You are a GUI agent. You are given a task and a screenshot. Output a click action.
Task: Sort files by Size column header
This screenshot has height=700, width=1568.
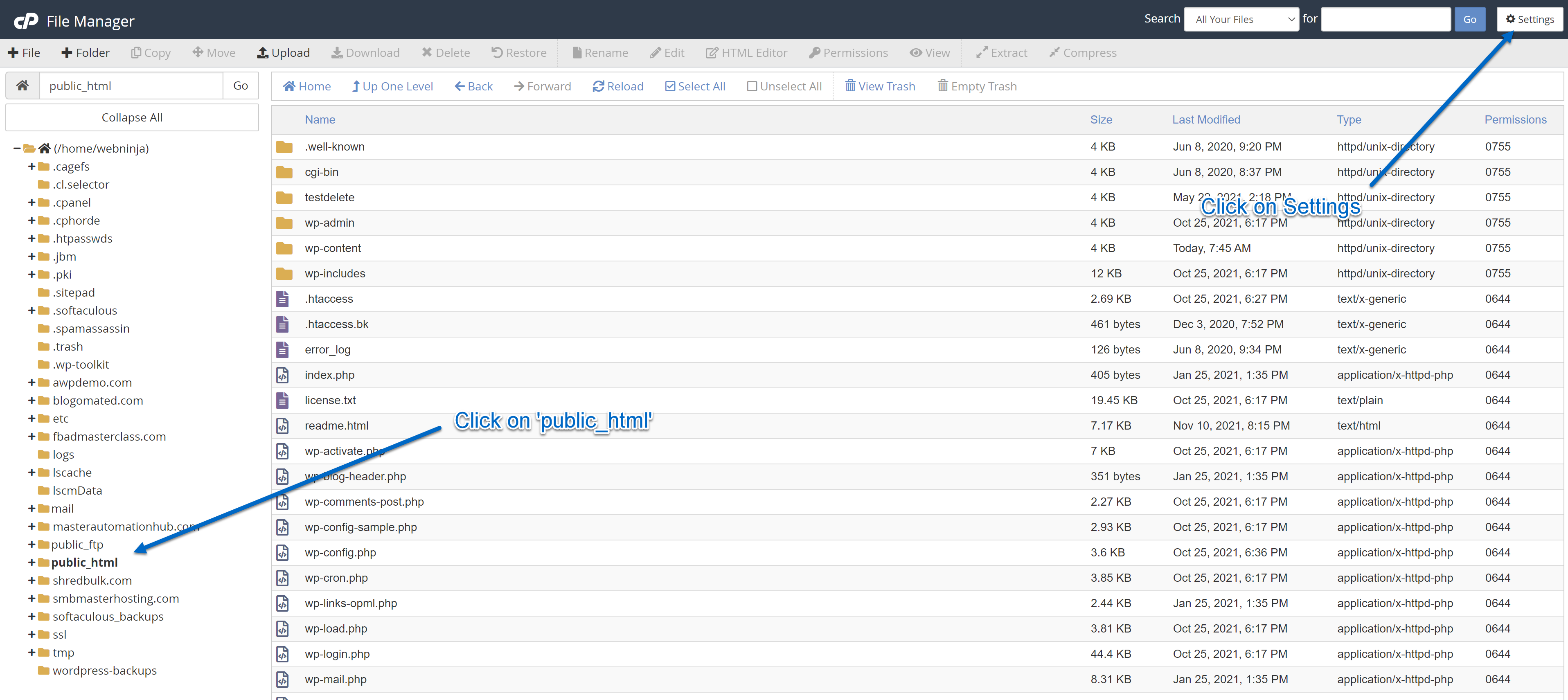[1101, 120]
